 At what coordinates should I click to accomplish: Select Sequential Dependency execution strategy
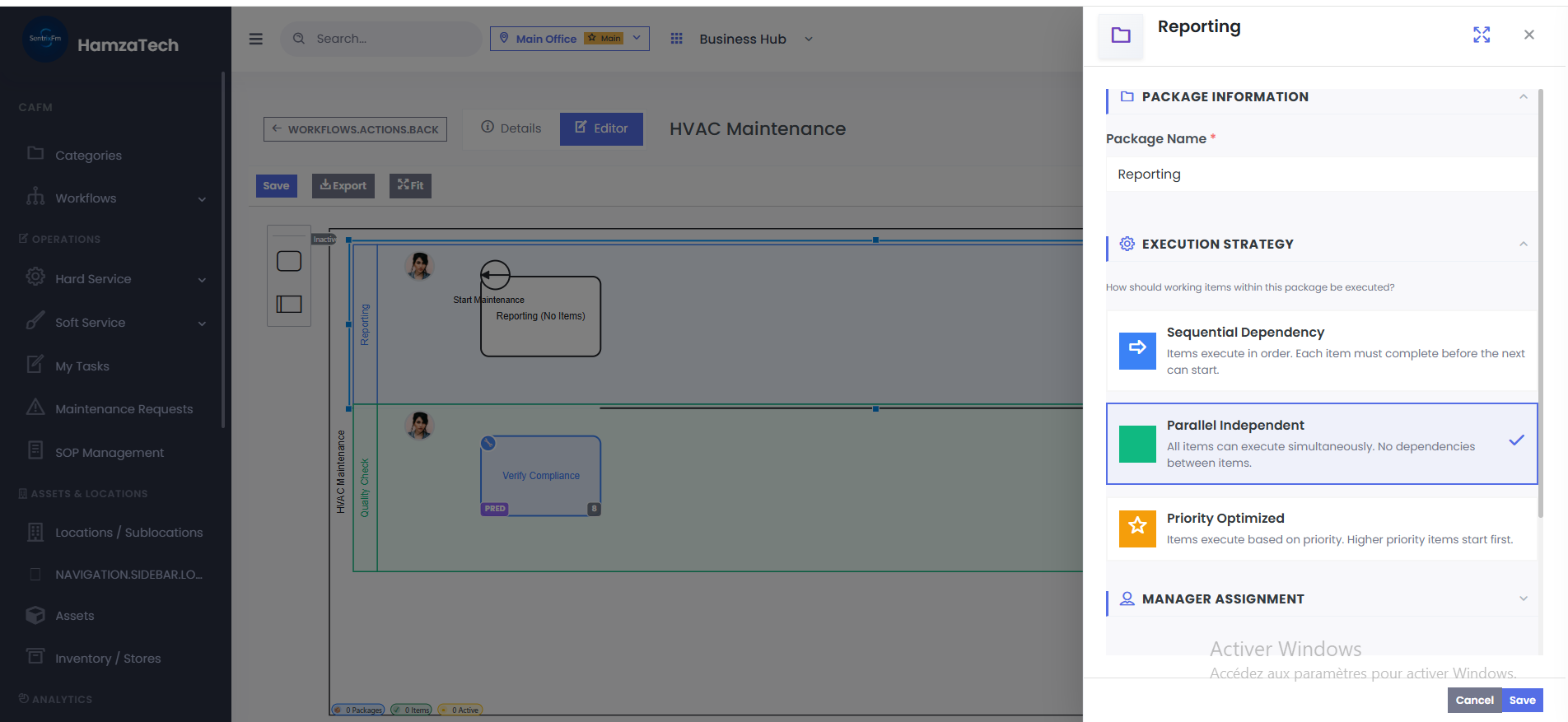click(1321, 351)
